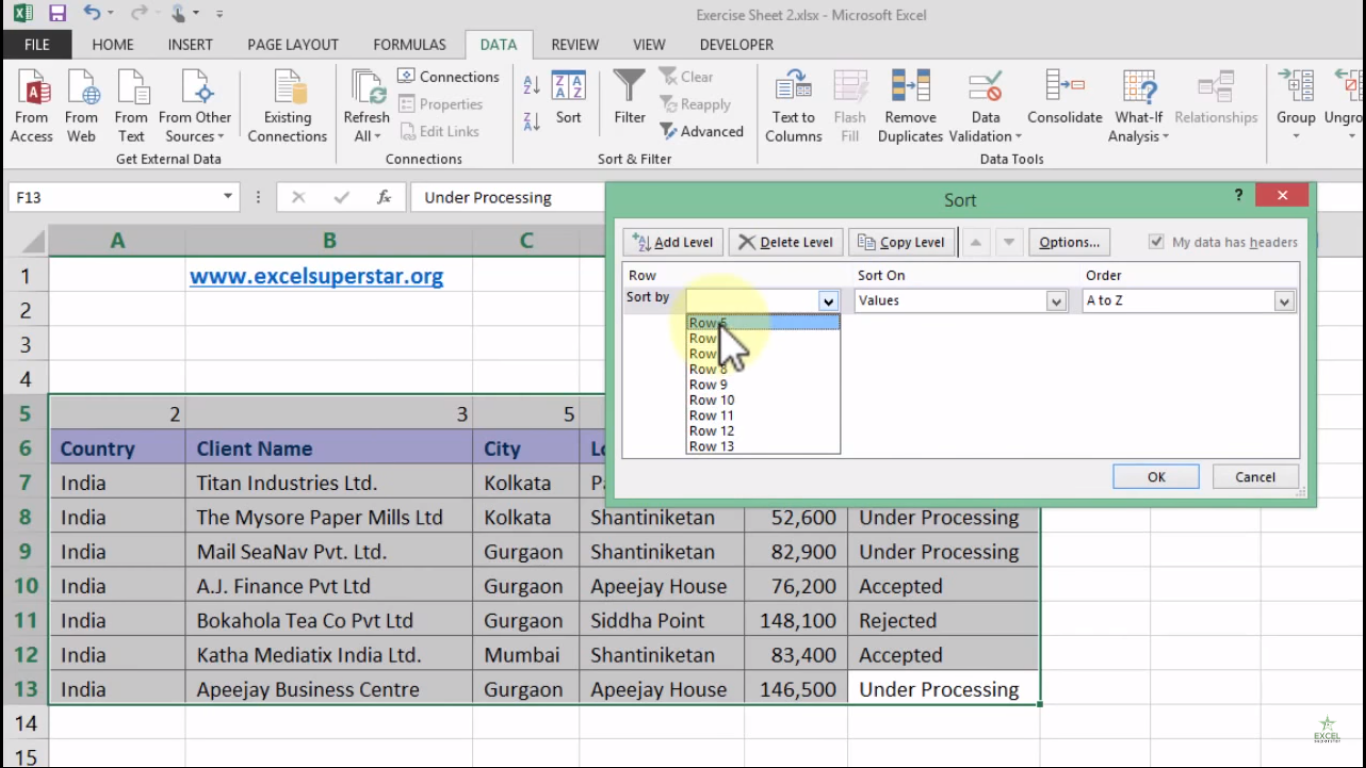Select column B header
Viewport: 1366px width, 768px height.
click(329, 240)
